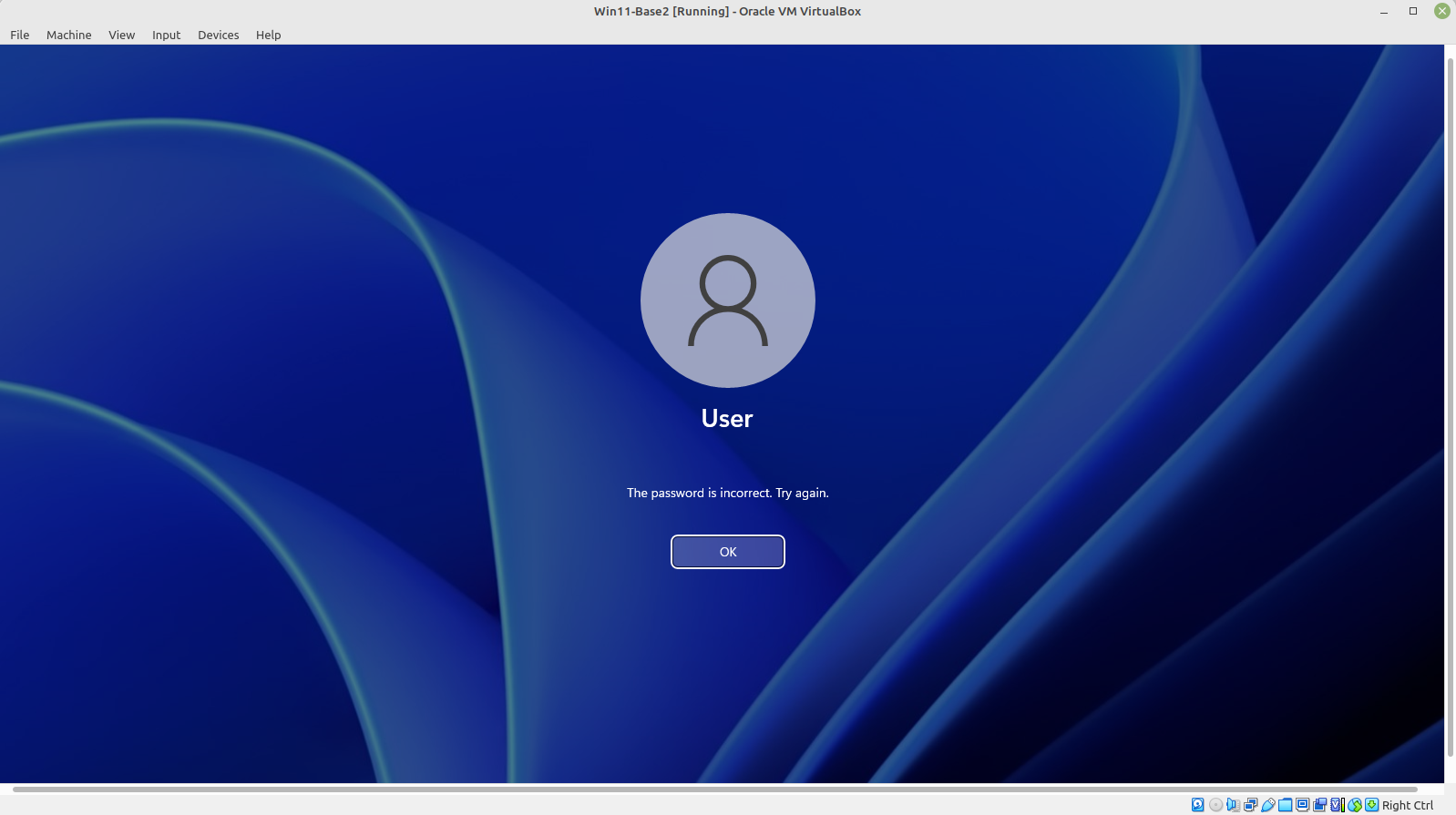Click the mouse integration status icon

click(1355, 805)
